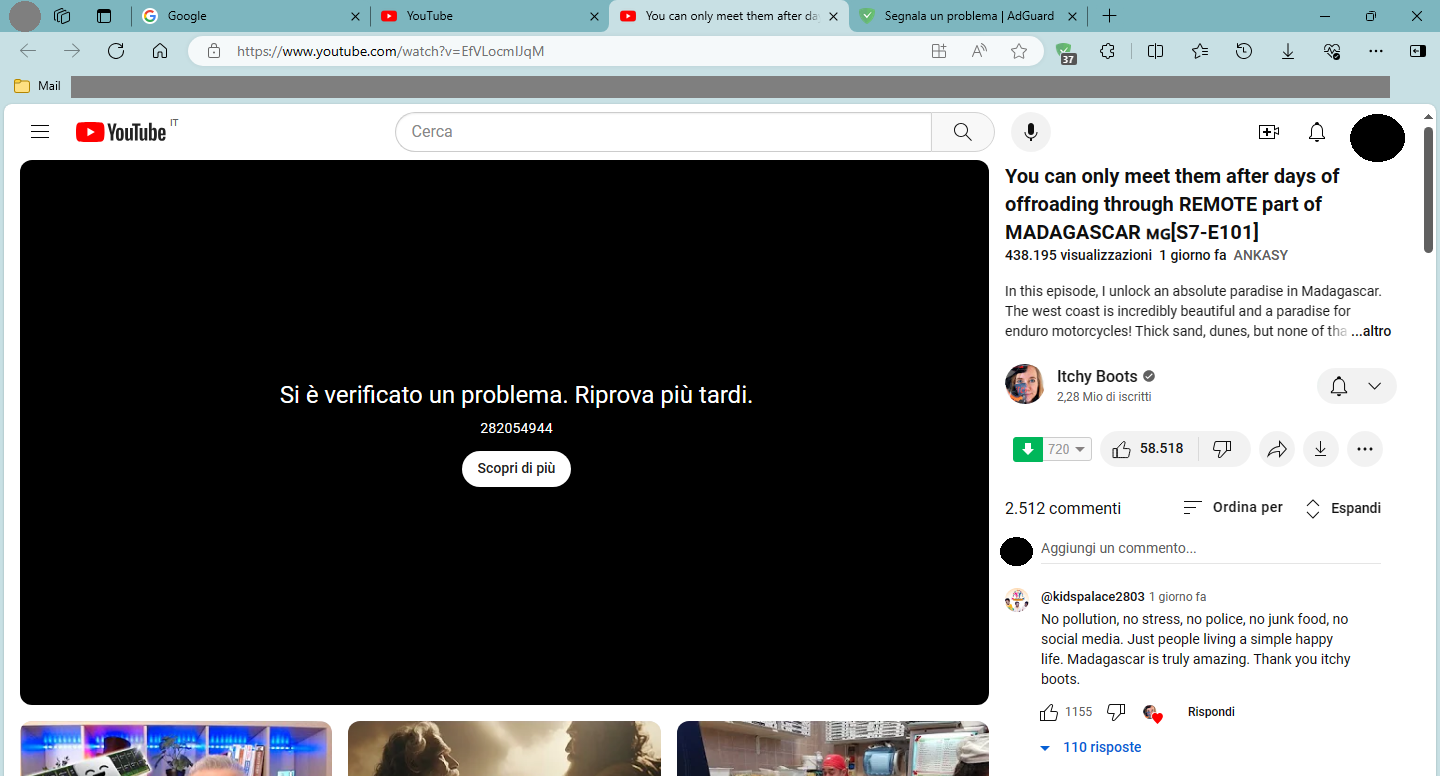Expand the 110 risposte comment replies
The image size is (1440, 776).
1090,747
